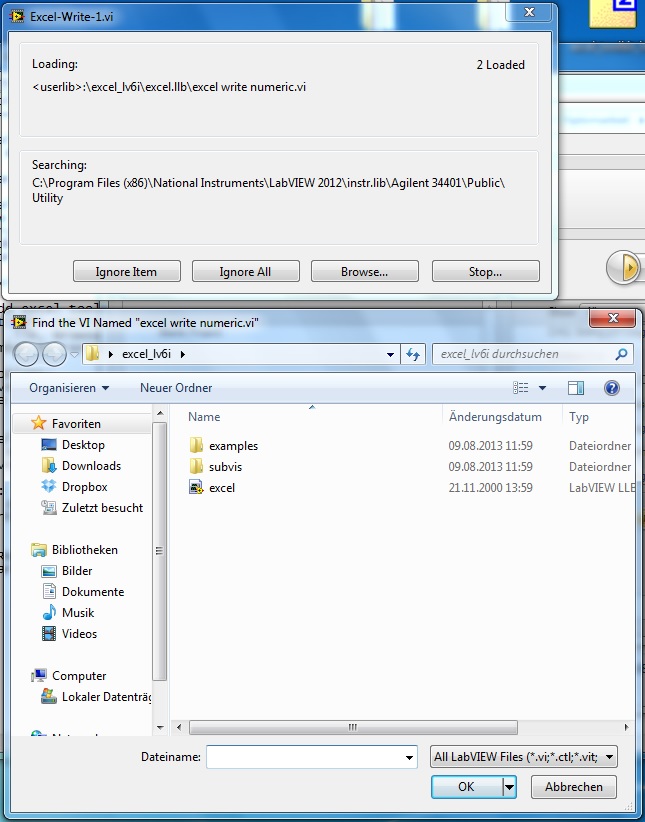
Task: Click the Ignore Item button
Action: point(126,272)
